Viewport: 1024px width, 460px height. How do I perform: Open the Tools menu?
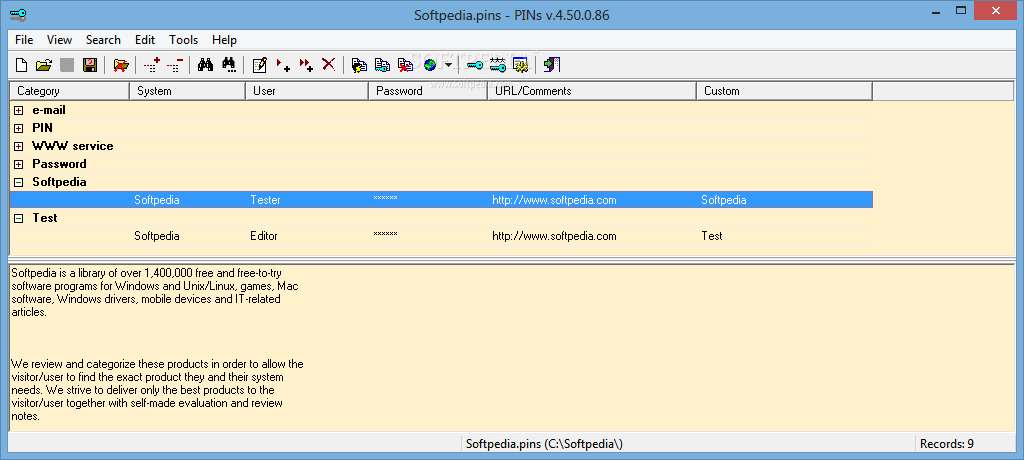coord(184,40)
